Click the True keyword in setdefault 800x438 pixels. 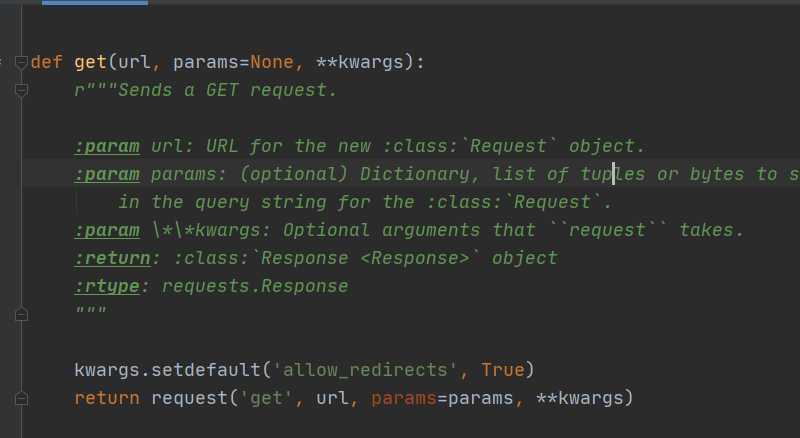[x=503, y=370]
